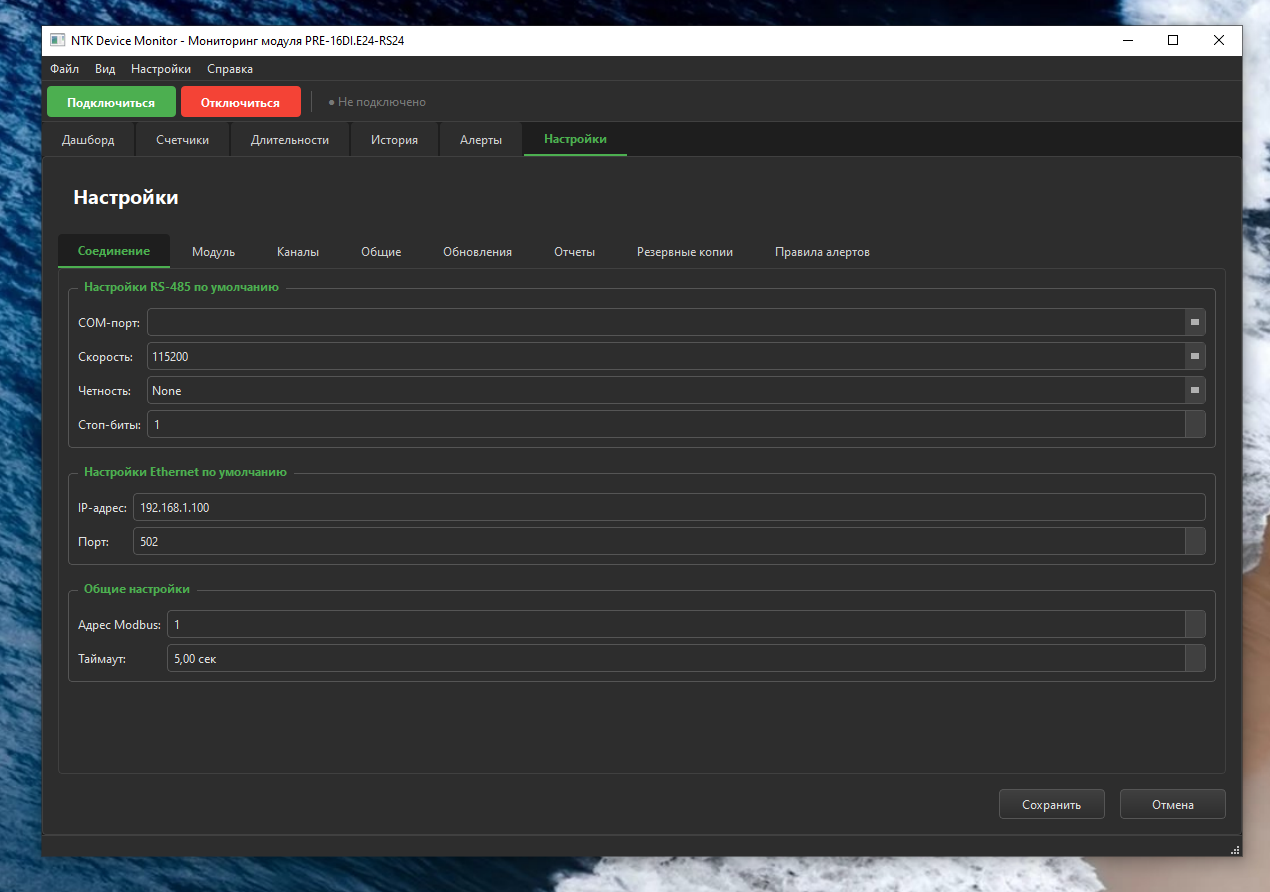
Task: Click the 'IP-адрес:' label
Action: (x=103, y=508)
